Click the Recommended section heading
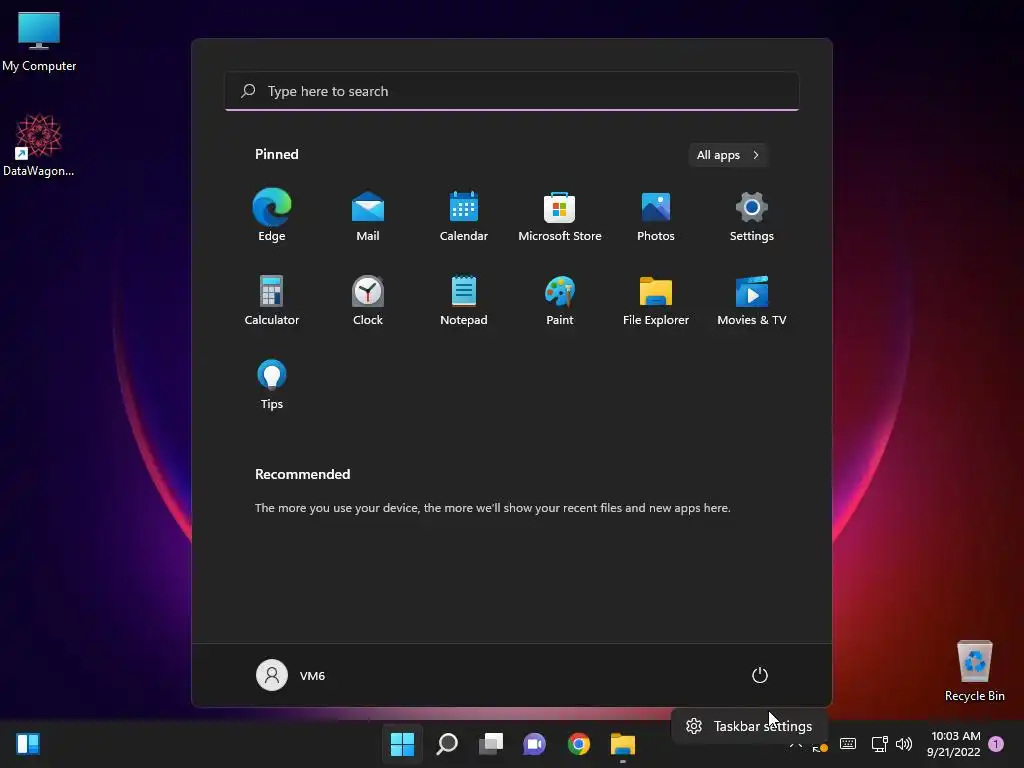 coord(302,474)
